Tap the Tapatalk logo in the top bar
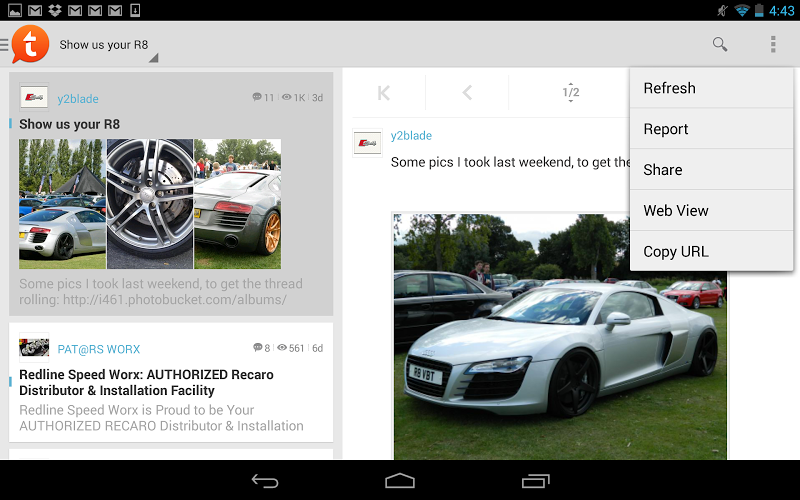This screenshot has height=500, width=800. [29, 45]
